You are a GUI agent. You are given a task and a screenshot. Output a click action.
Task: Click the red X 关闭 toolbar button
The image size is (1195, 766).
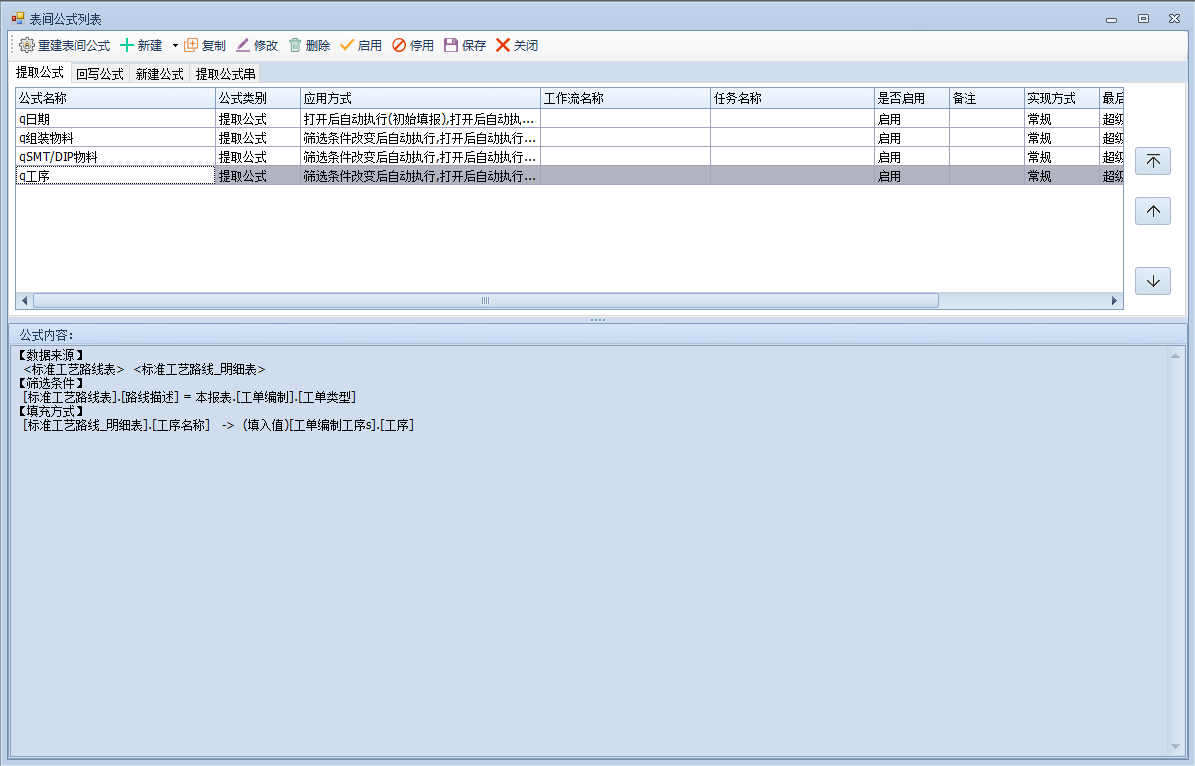[x=503, y=45]
